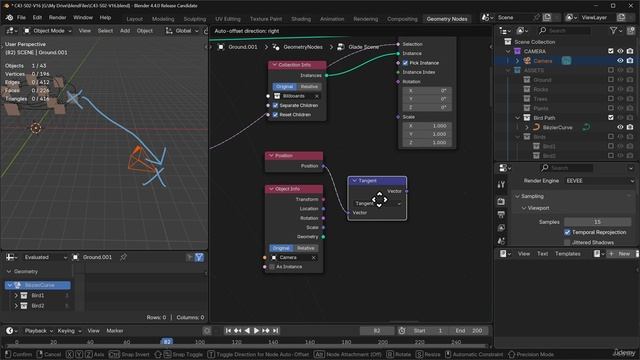Create a New text file
Screen dimensions: 640x360
coord(620,254)
